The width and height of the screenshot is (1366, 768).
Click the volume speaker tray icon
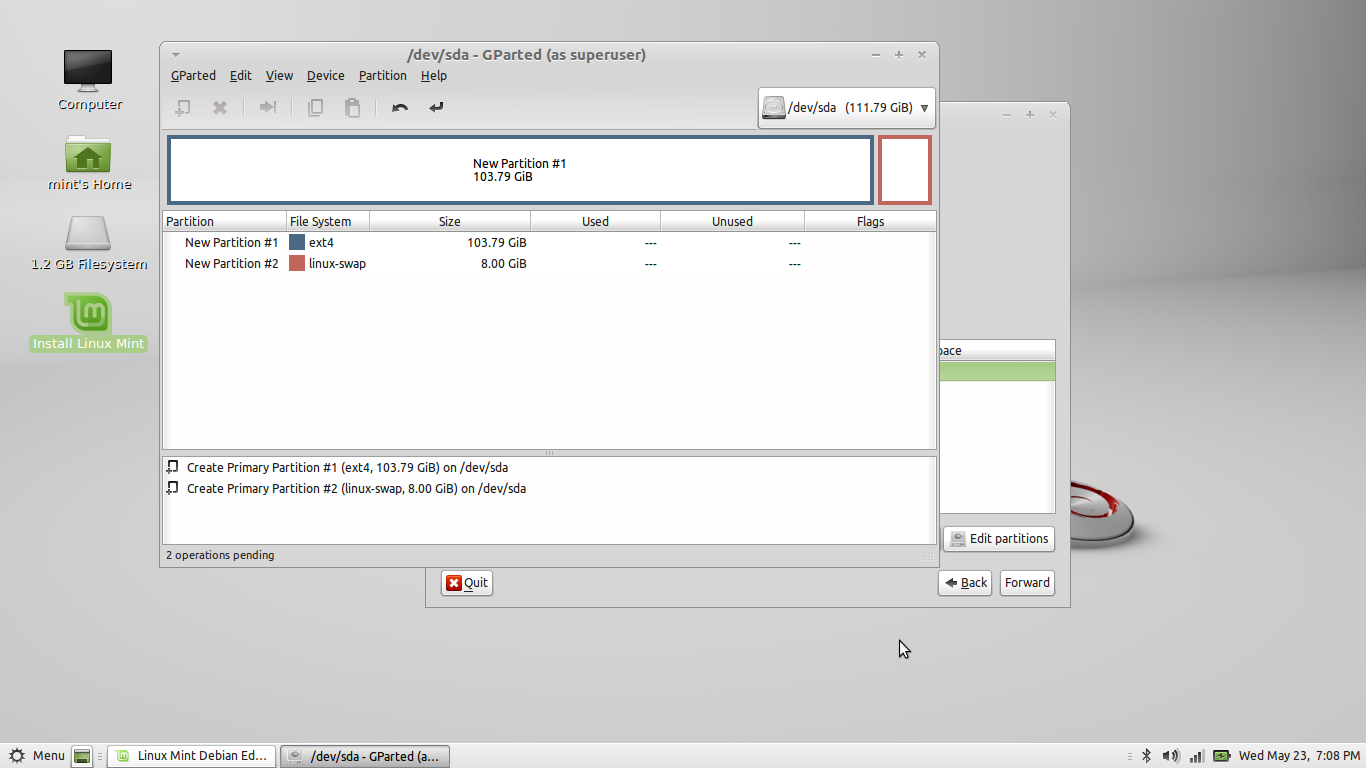point(1170,756)
